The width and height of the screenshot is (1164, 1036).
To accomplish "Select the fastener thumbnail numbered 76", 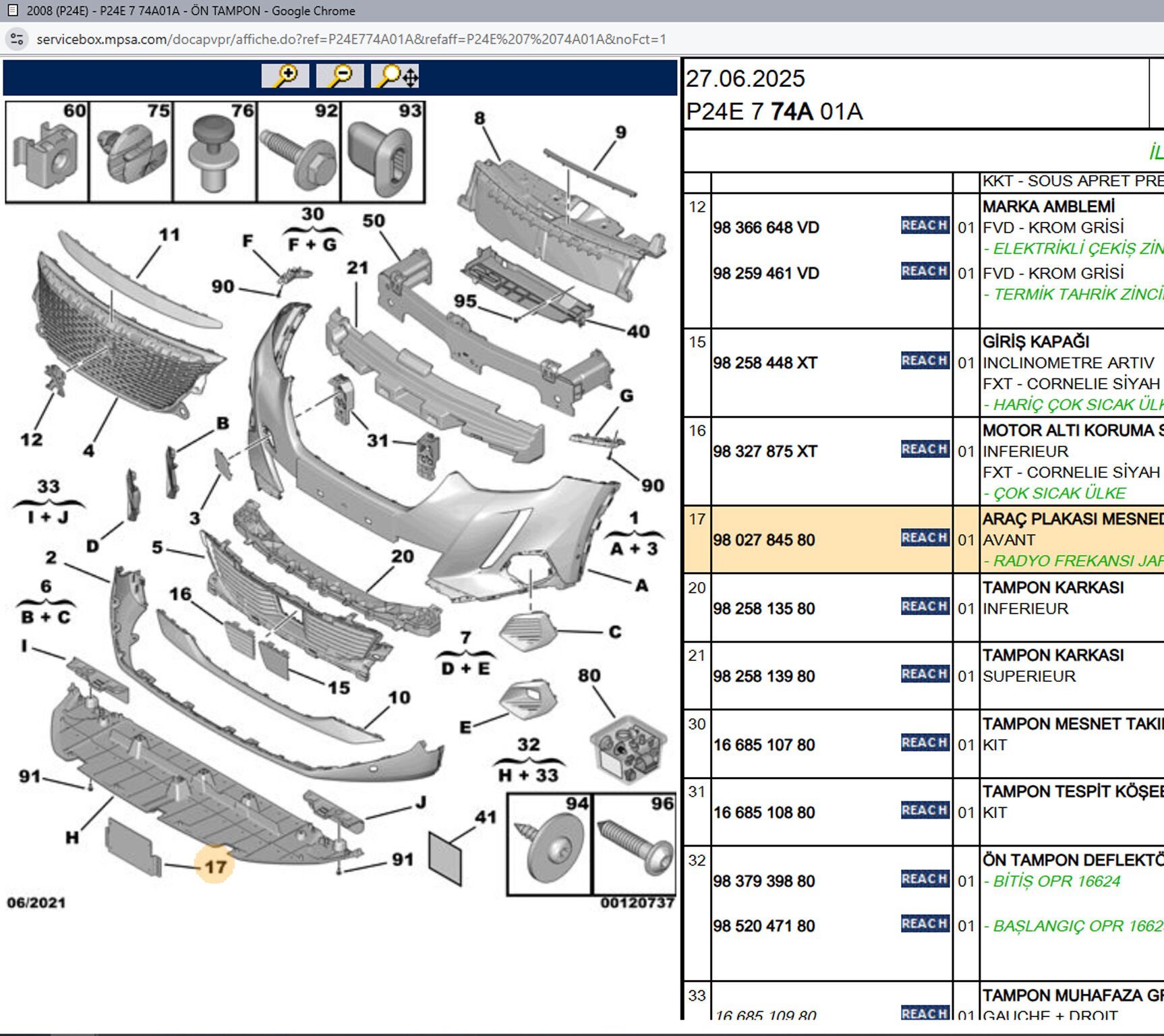I will (214, 152).
